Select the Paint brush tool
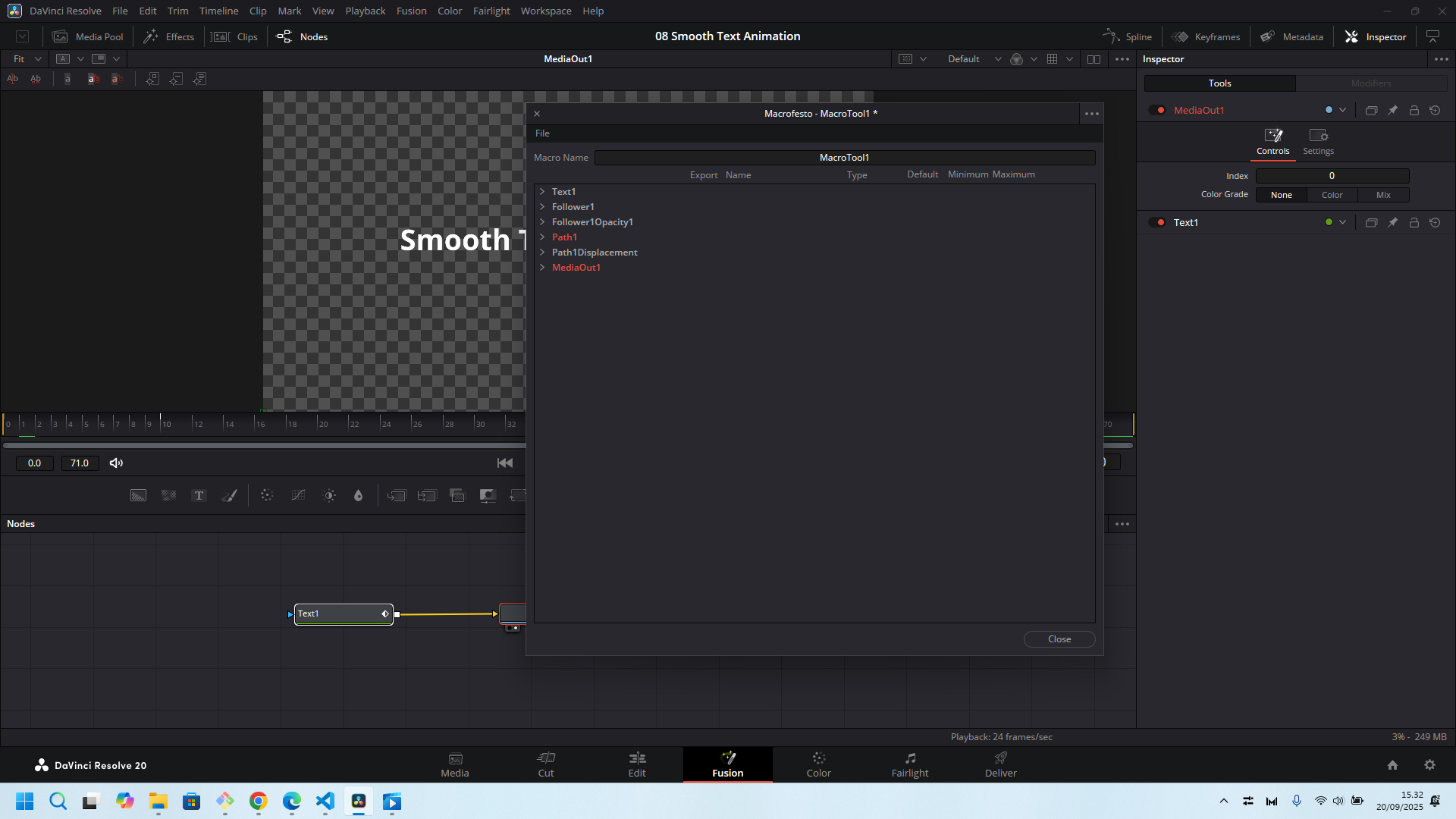 click(x=229, y=495)
